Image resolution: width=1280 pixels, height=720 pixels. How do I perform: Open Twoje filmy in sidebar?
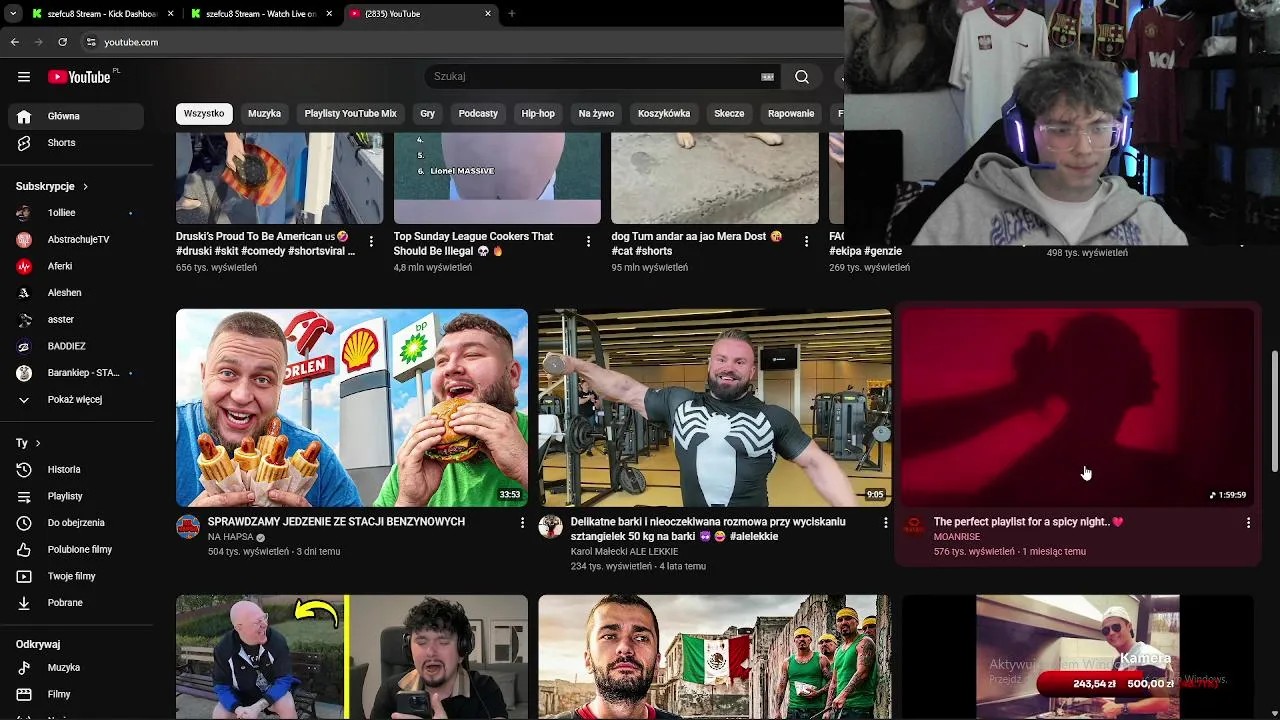click(76, 576)
